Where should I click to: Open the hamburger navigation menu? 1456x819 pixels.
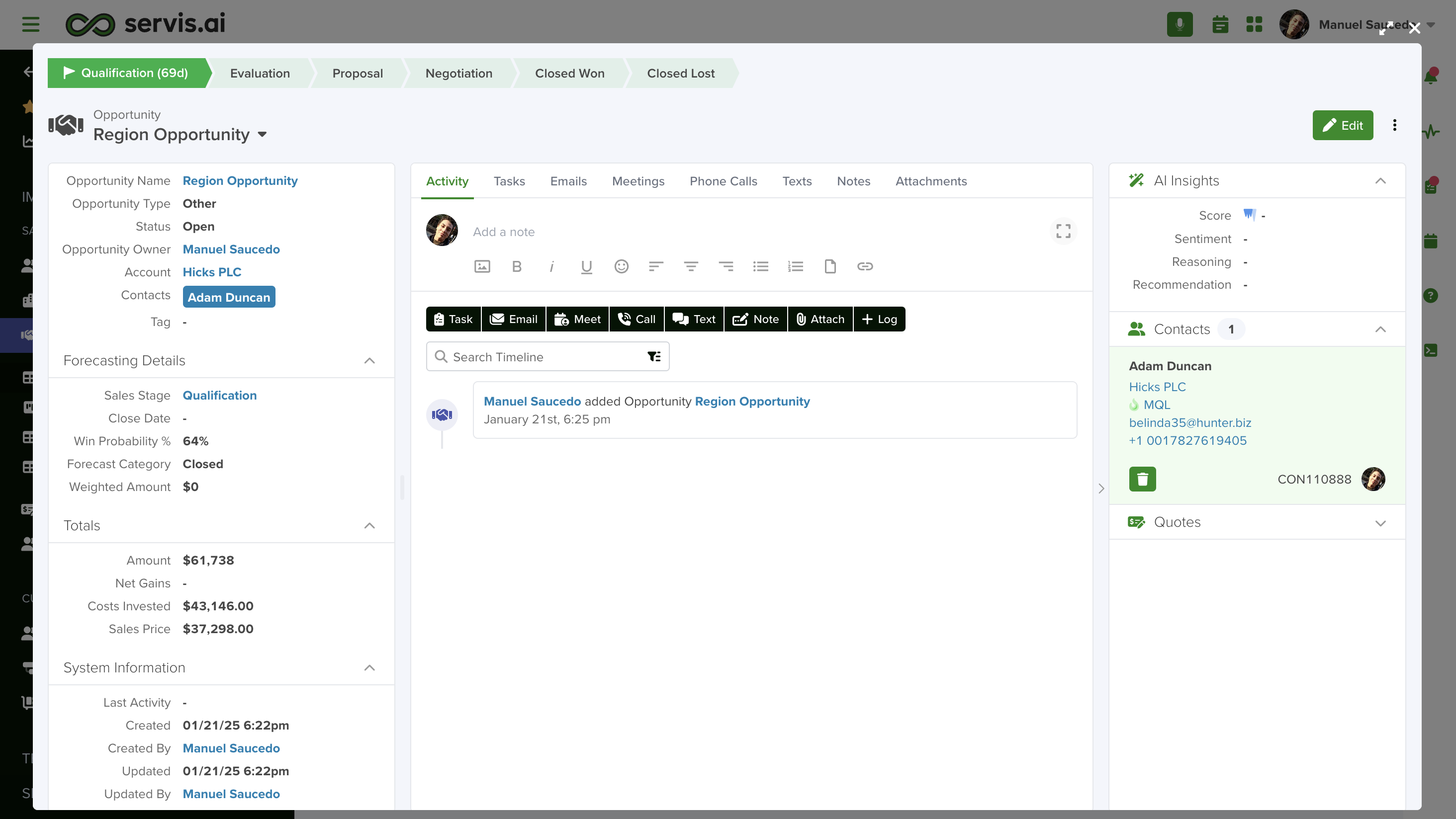click(x=30, y=24)
